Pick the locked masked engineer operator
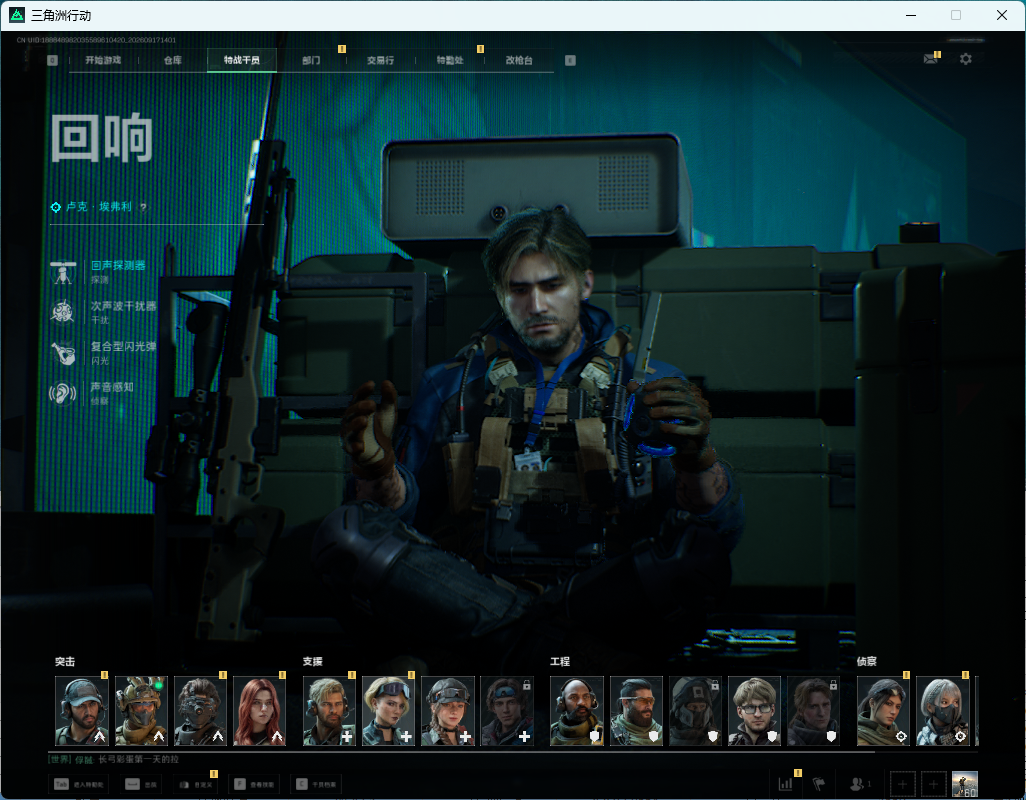The height and width of the screenshot is (800, 1026). [x=695, y=711]
